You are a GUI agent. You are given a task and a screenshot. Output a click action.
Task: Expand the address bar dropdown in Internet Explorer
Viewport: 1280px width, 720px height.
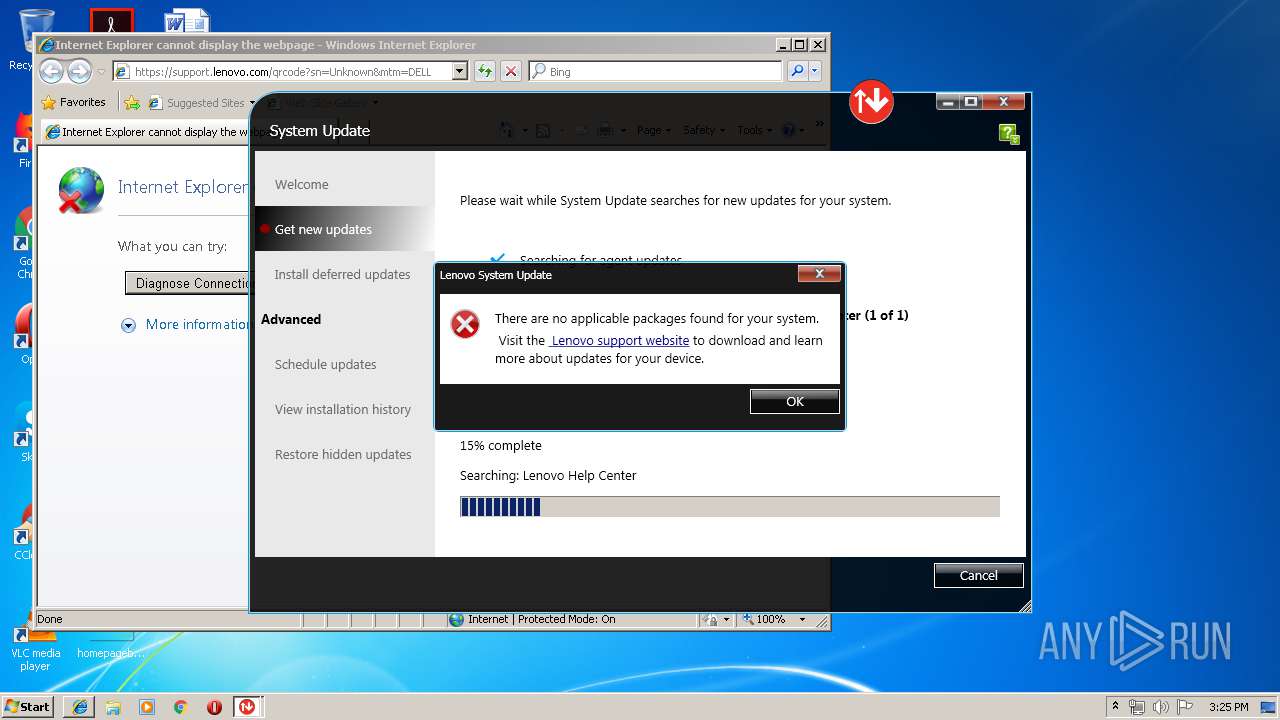pyautogui.click(x=460, y=71)
